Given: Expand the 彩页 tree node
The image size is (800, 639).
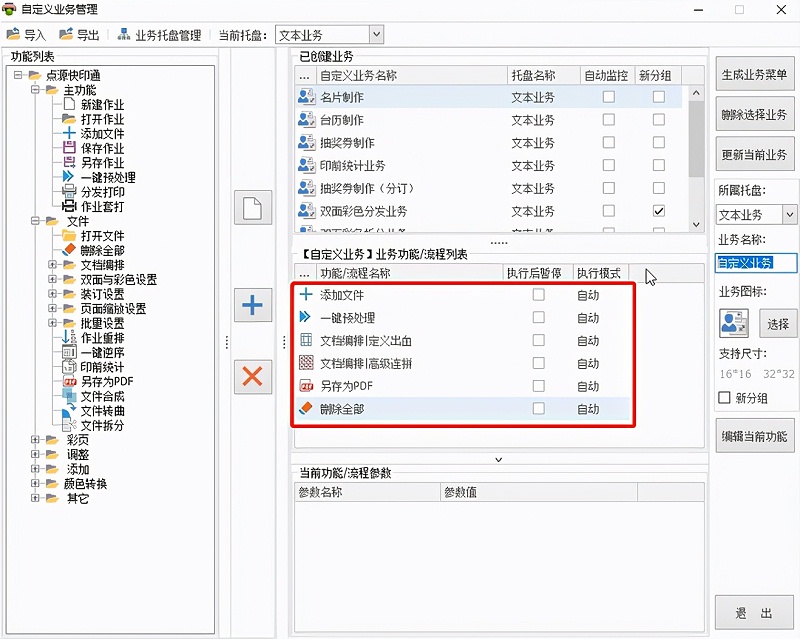Looking at the screenshot, I should coord(35,439).
